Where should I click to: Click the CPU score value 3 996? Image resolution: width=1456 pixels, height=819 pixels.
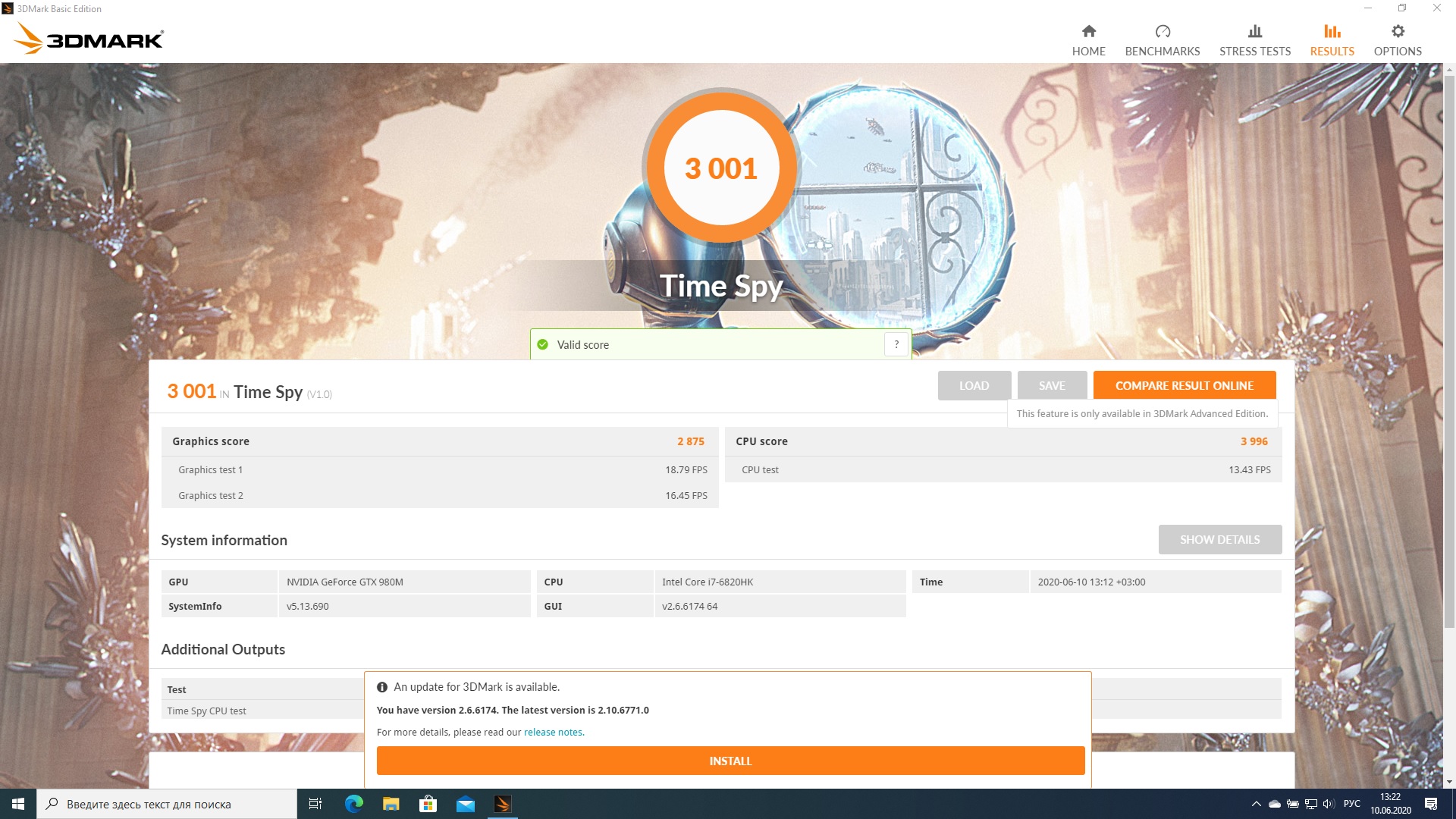[x=1254, y=441]
